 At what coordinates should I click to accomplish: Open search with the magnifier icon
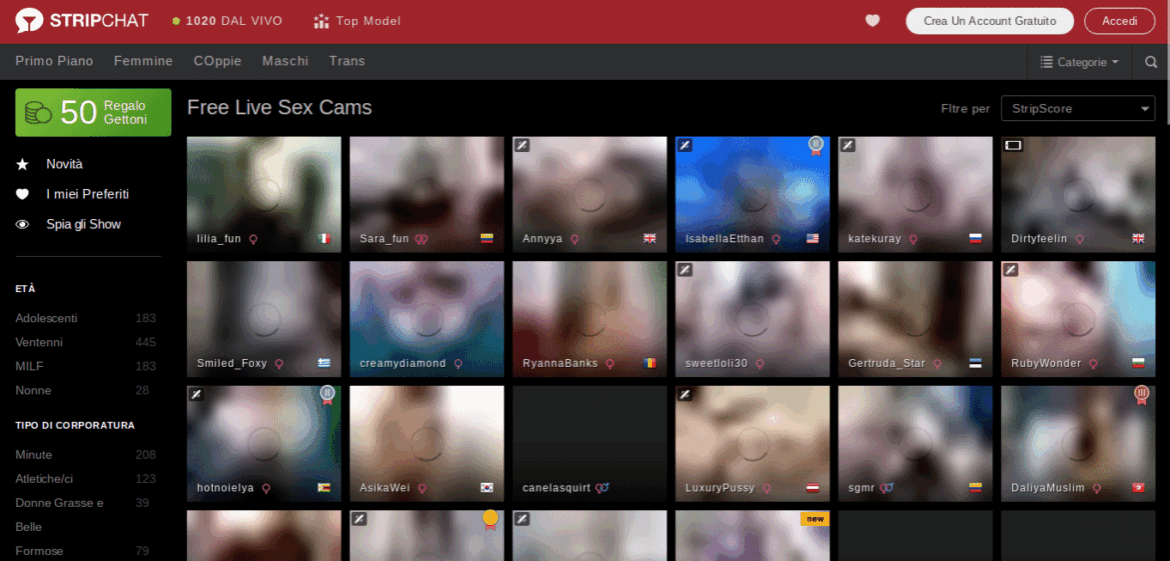[x=1151, y=62]
